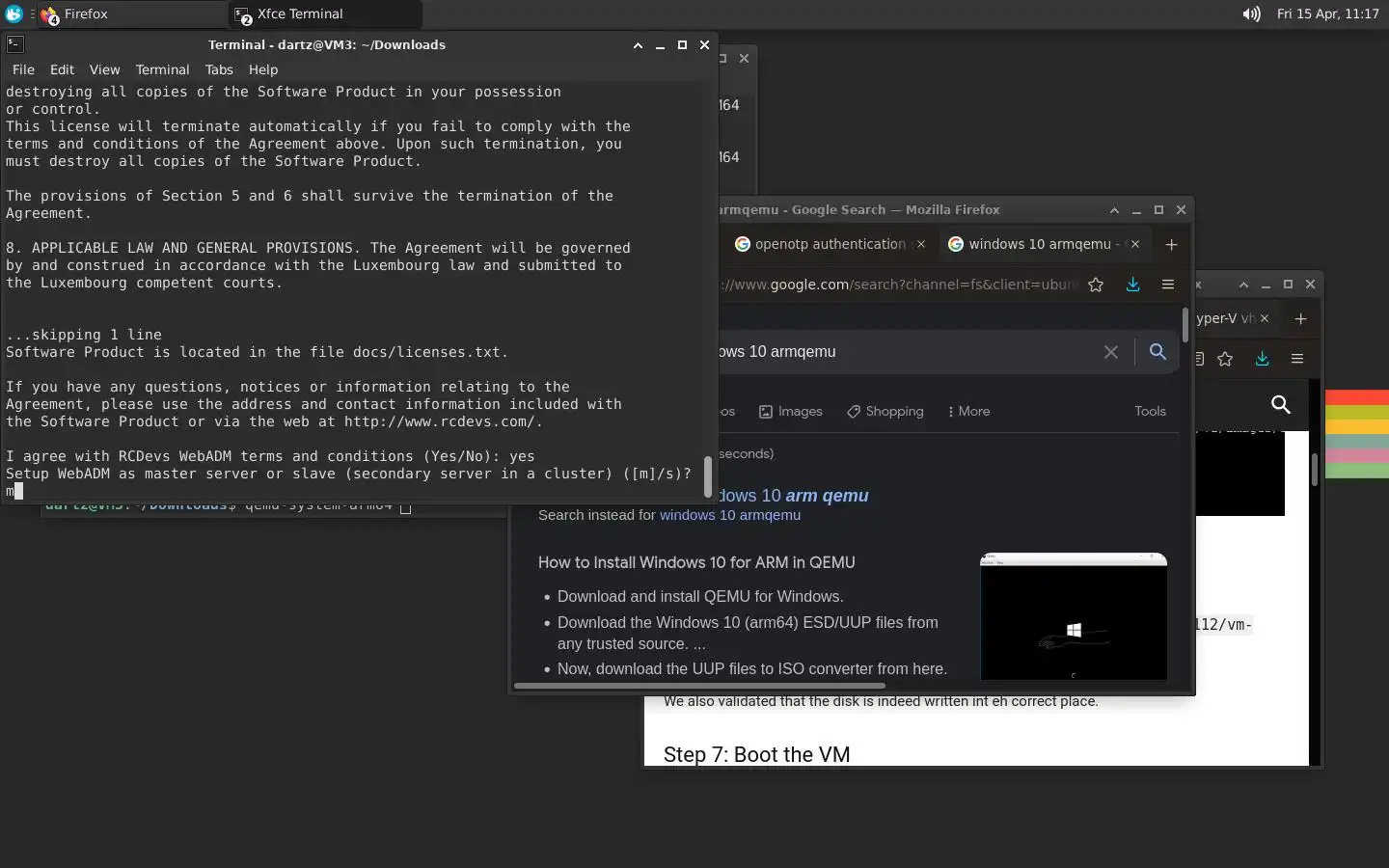Viewport: 1389px width, 868px height.
Task: Click the horizontal scrollbar in Google window
Action: (699, 687)
